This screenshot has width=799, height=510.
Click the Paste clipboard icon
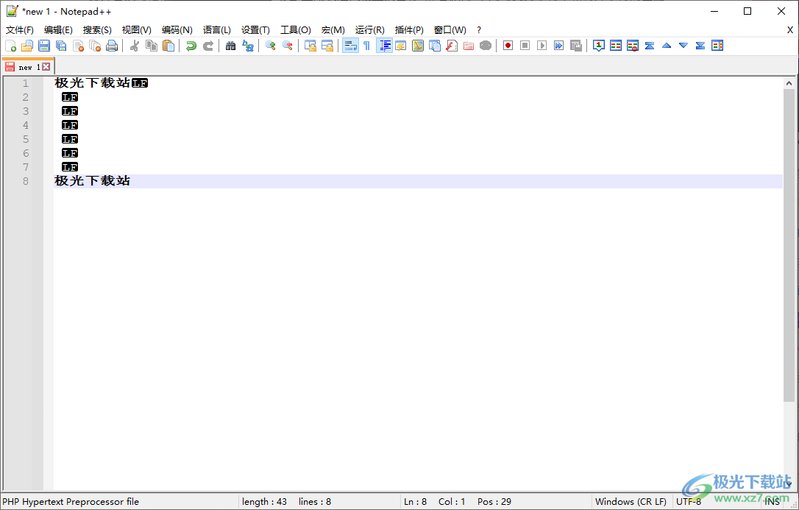pos(168,46)
